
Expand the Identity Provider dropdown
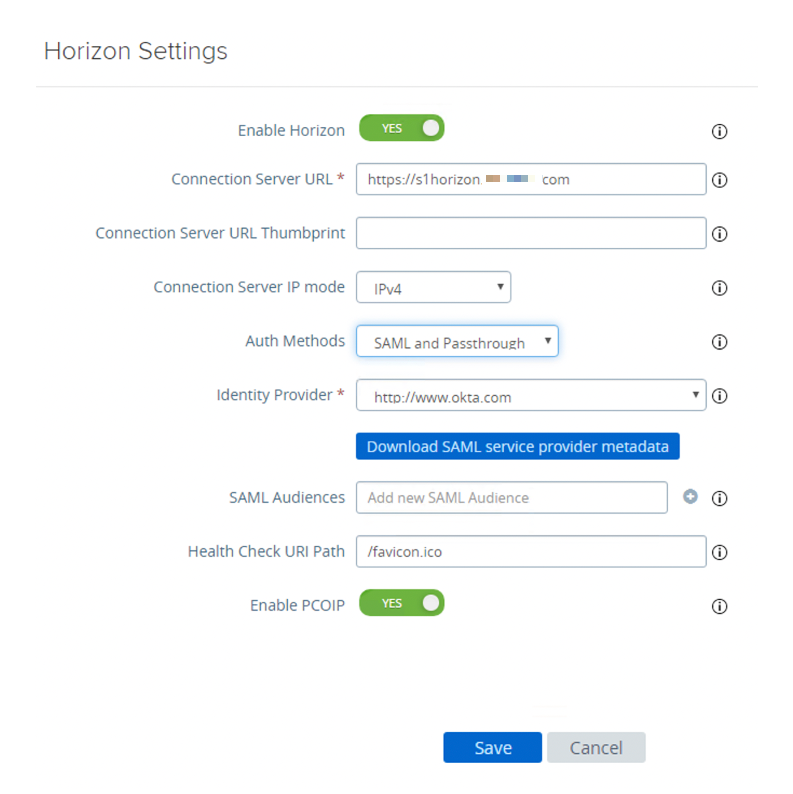point(531,396)
